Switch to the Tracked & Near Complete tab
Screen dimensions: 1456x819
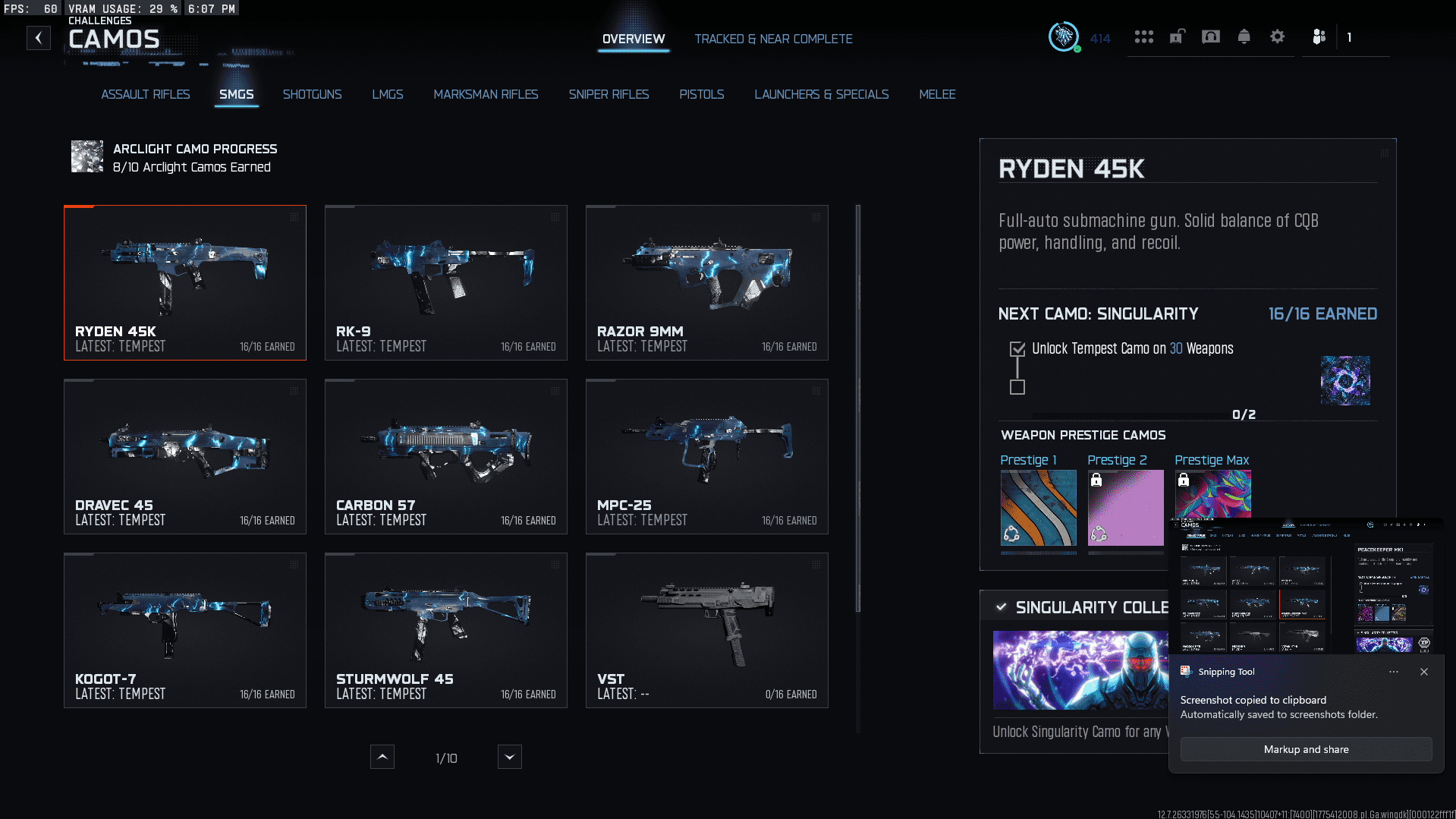[x=773, y=39]
